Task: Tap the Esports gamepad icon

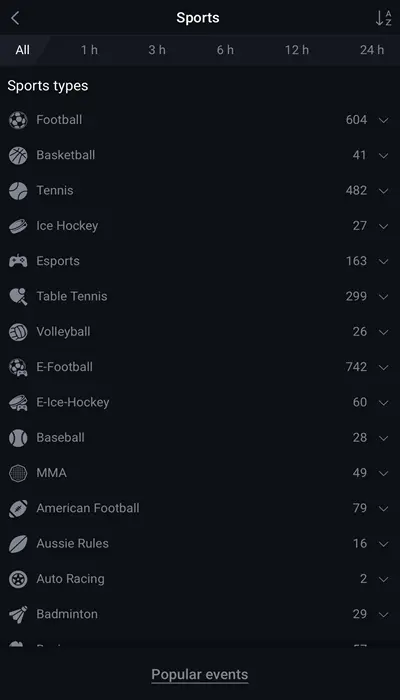Action: click(18, 261)
